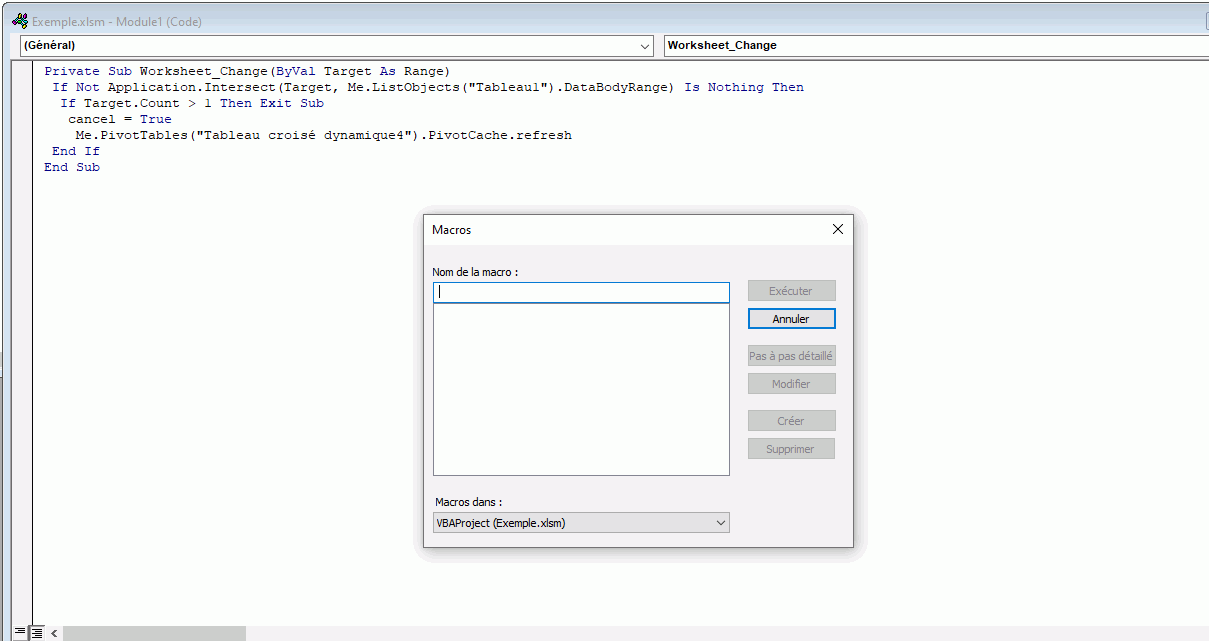1209x641 pixels.
Task: Switch to Procedure View icon at bottom left
Action: coord(20,633)
